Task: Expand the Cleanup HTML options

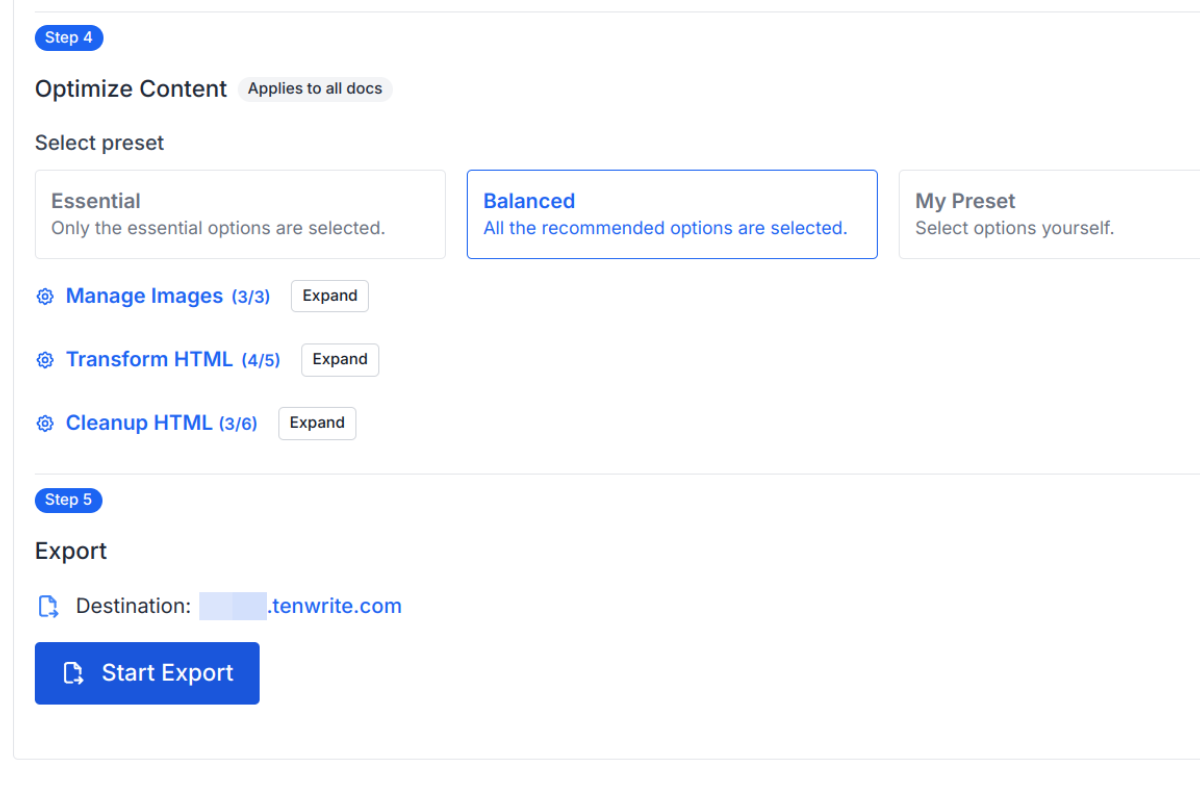Action: [317, 423]
